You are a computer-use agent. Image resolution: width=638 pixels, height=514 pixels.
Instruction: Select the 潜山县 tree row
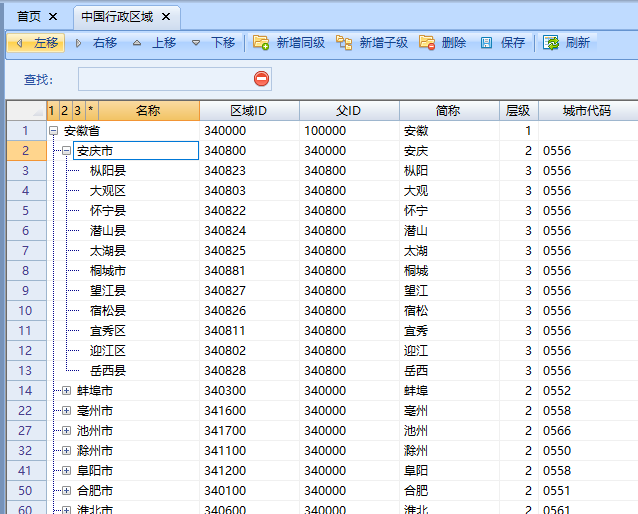[108, 231]
